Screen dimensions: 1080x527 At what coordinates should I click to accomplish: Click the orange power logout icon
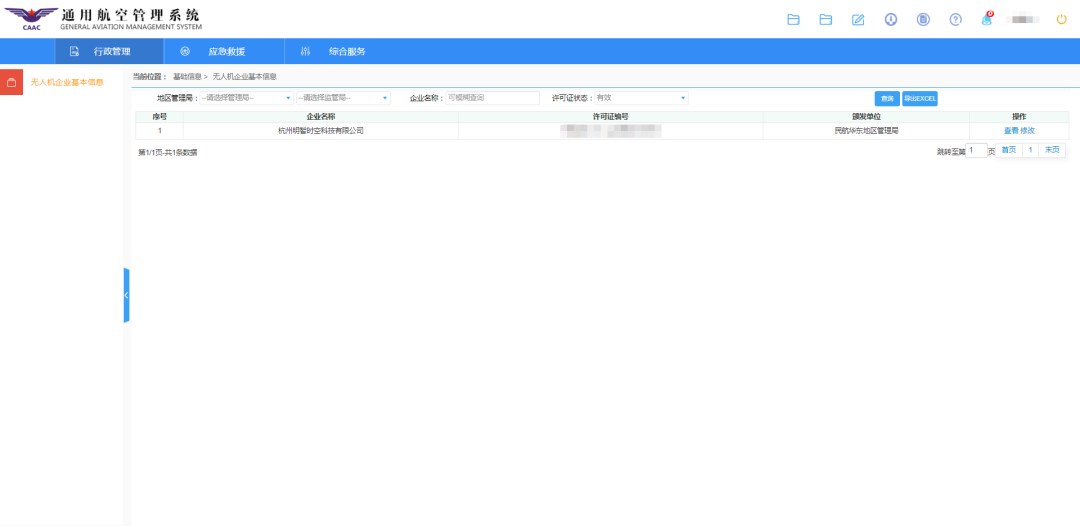pos(1062,19)
